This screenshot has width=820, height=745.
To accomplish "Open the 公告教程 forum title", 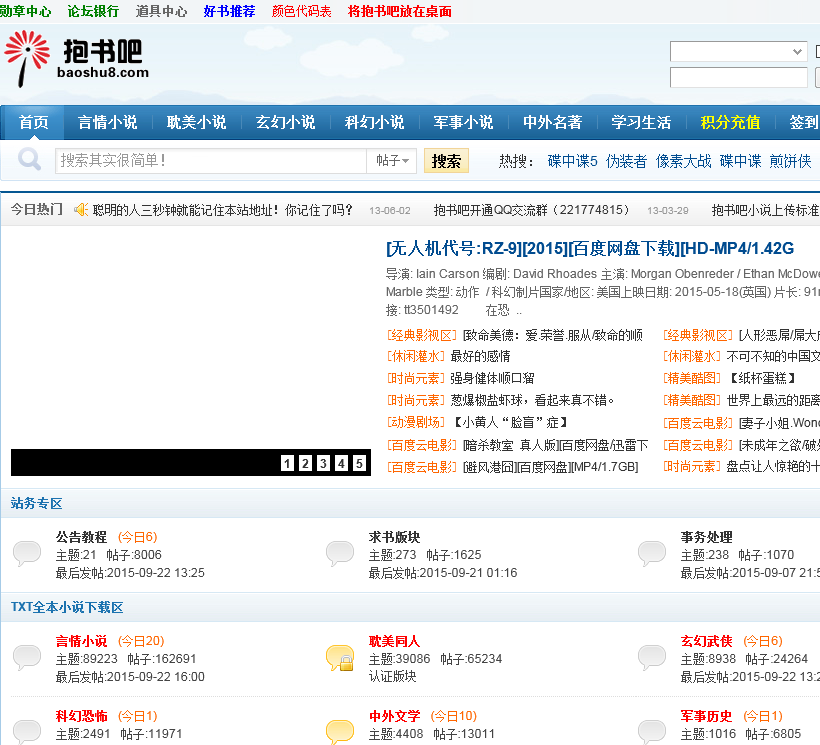I will [81, 537].
